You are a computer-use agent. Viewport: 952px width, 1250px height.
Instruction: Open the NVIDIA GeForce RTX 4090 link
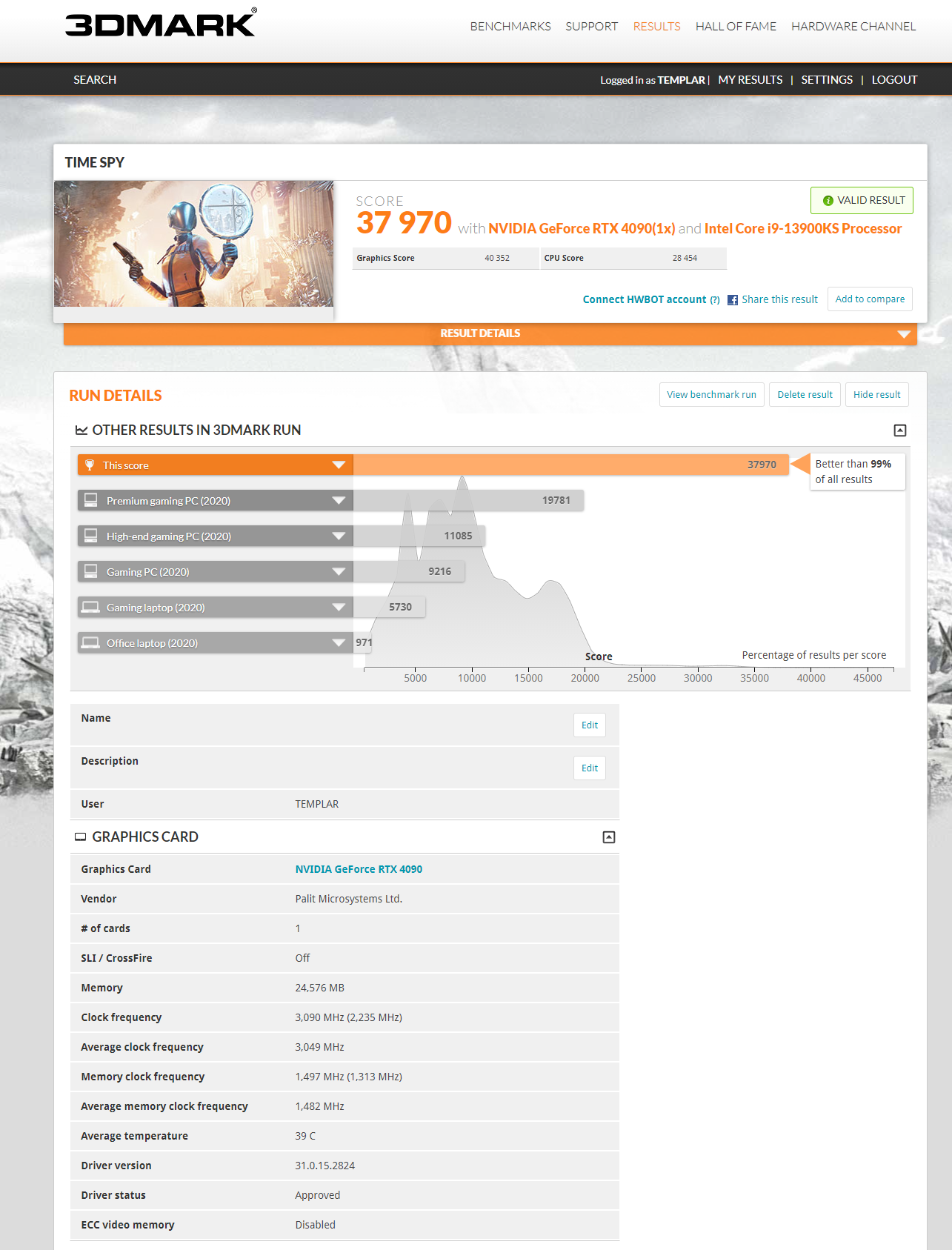pos(359,869)
